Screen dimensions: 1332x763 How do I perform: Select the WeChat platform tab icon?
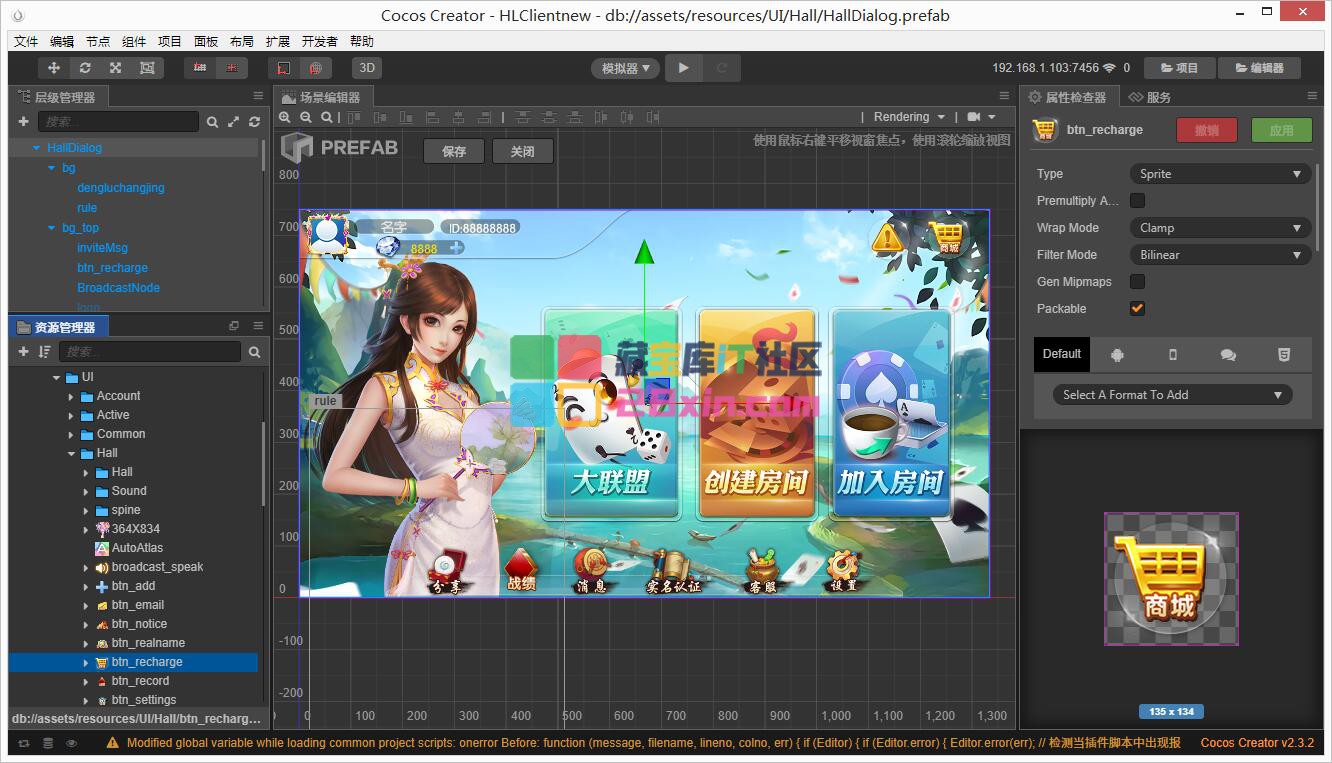click(x=1228, y=355)
